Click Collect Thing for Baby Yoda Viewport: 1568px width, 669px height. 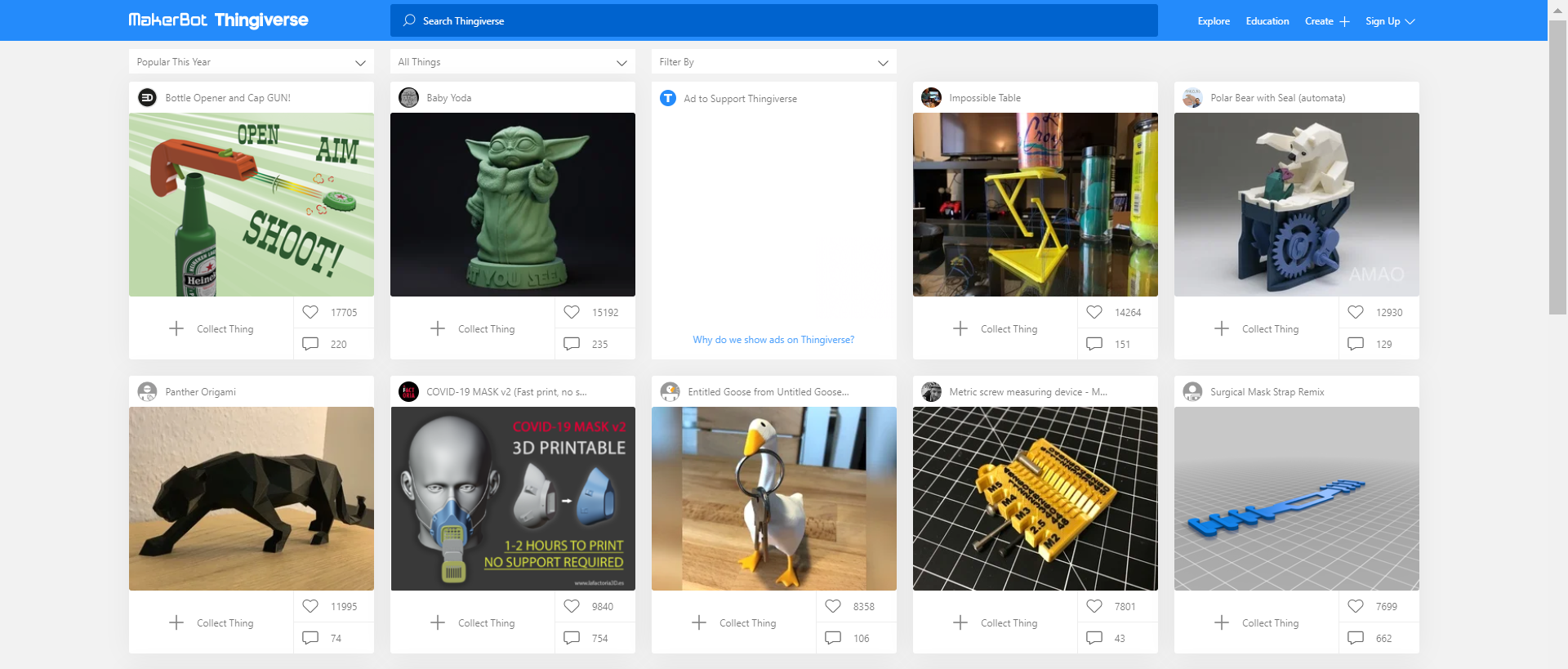tap(472, 328)
